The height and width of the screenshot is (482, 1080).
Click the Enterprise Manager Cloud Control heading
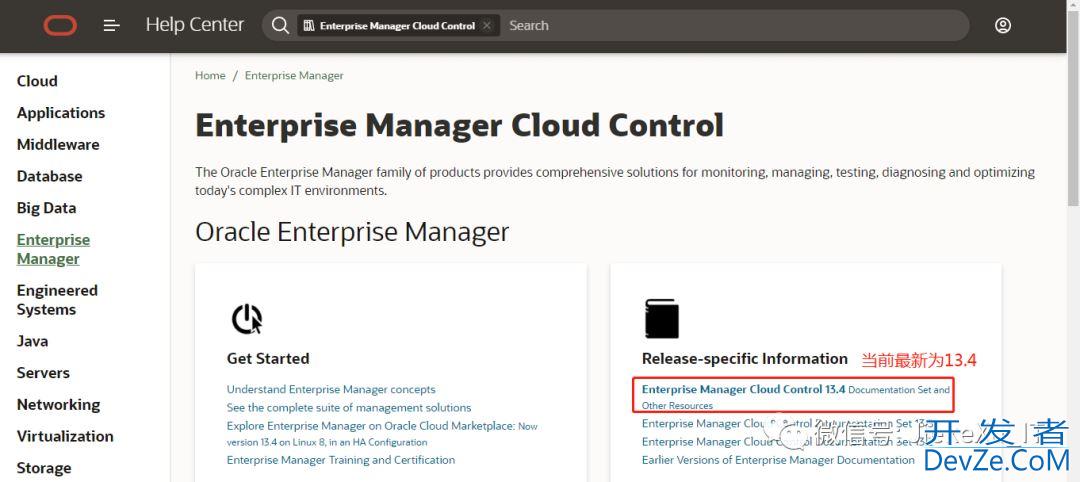459,126
